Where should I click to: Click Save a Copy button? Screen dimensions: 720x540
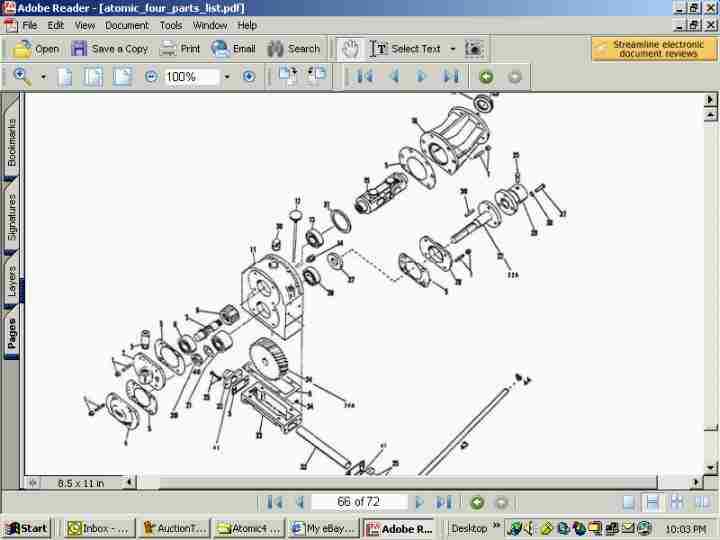pyautogui.click(x=110, y=48)
